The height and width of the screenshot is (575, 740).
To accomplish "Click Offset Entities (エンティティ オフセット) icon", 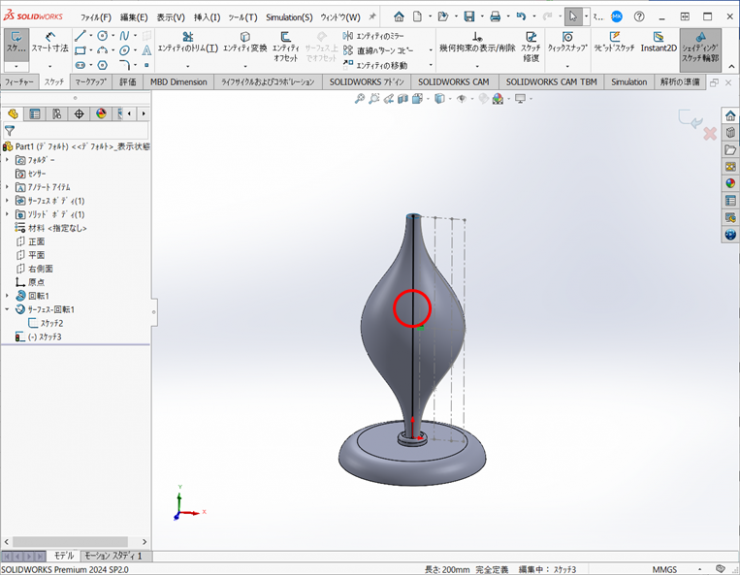I will 286,42.
